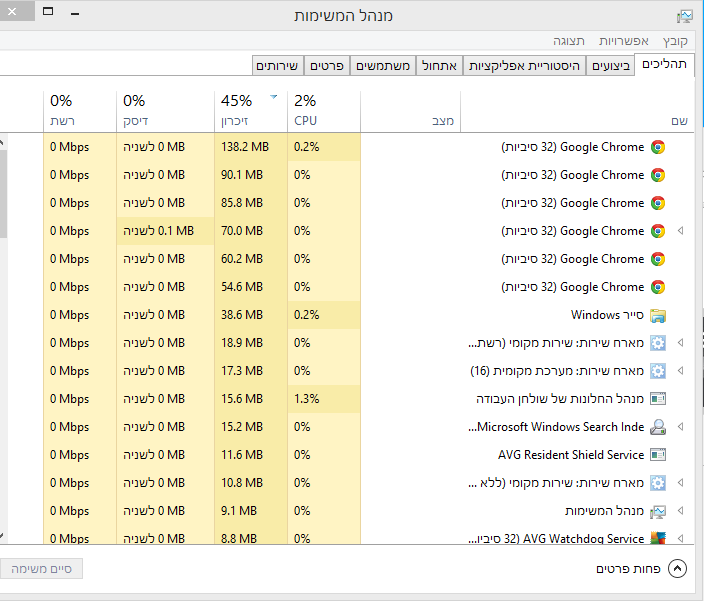
Task: Click the Chrome icon in the 90.1 MB row
Action: pyautogui.click(x=658, y=175)
